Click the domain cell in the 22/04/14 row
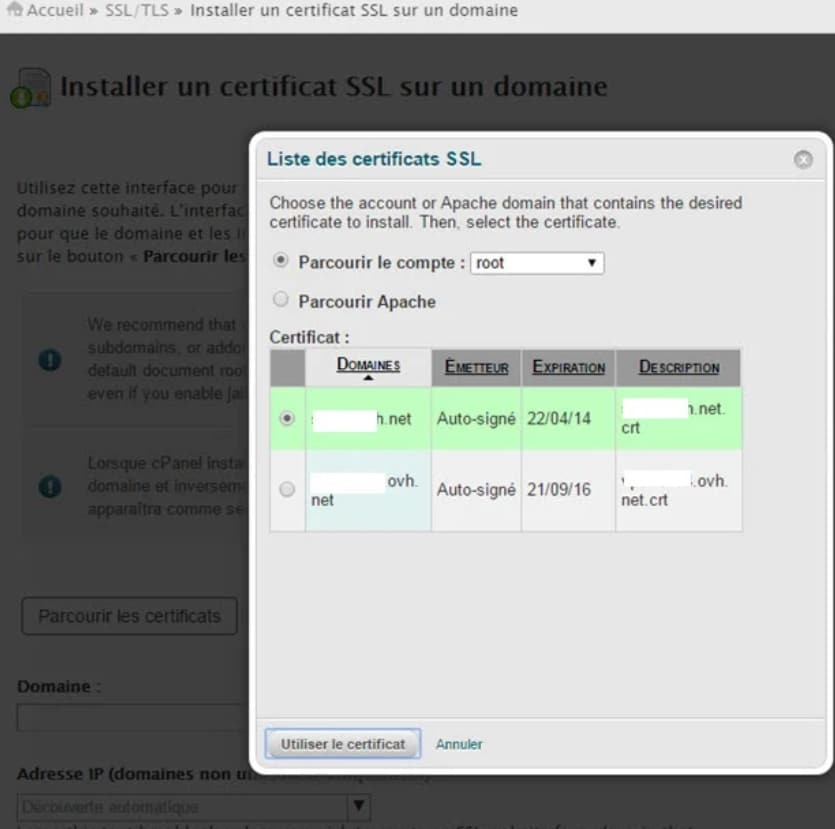 (x=368, y=418)
